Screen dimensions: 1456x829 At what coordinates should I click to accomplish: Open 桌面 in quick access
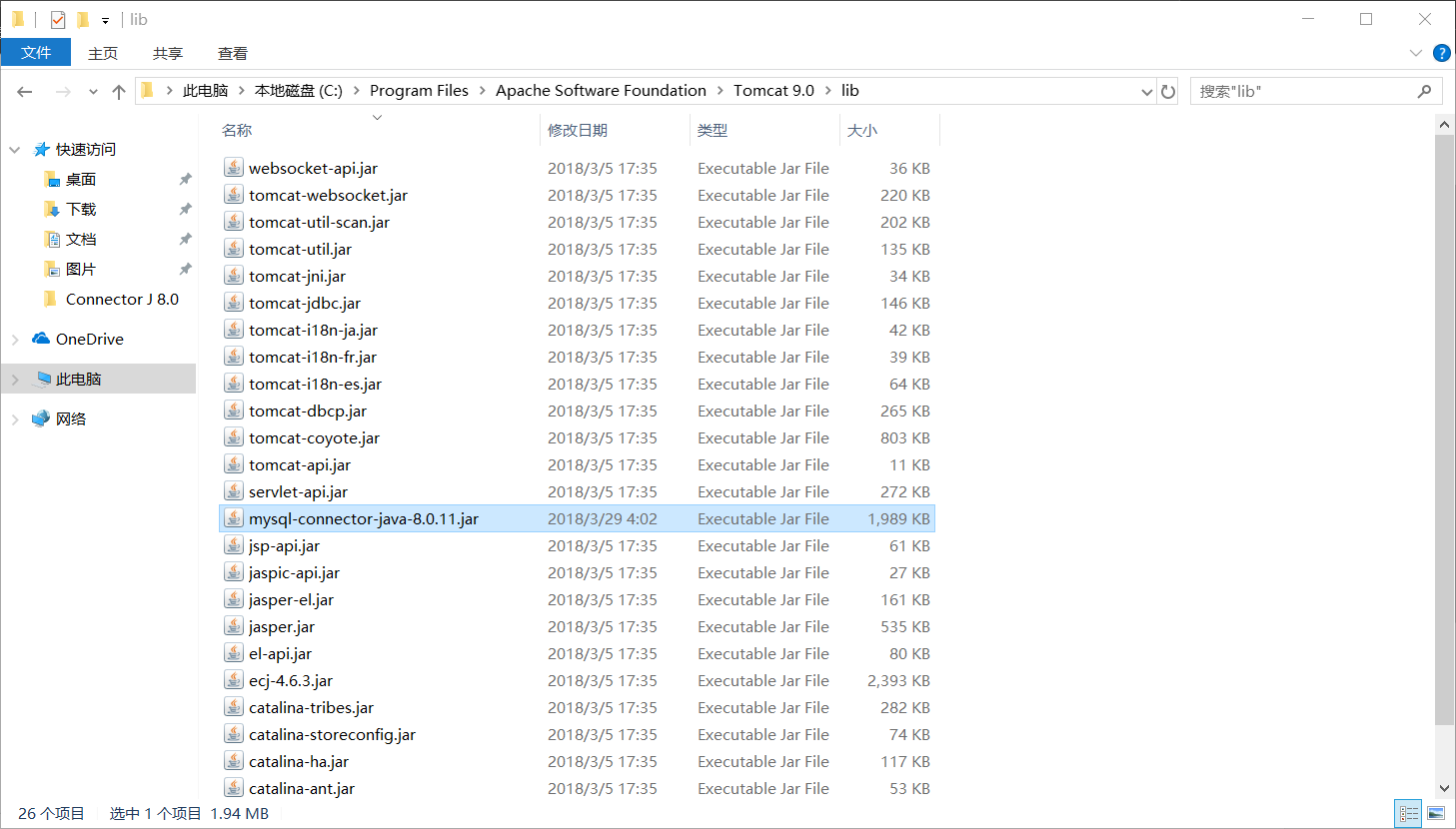click(x=81, y=179)
